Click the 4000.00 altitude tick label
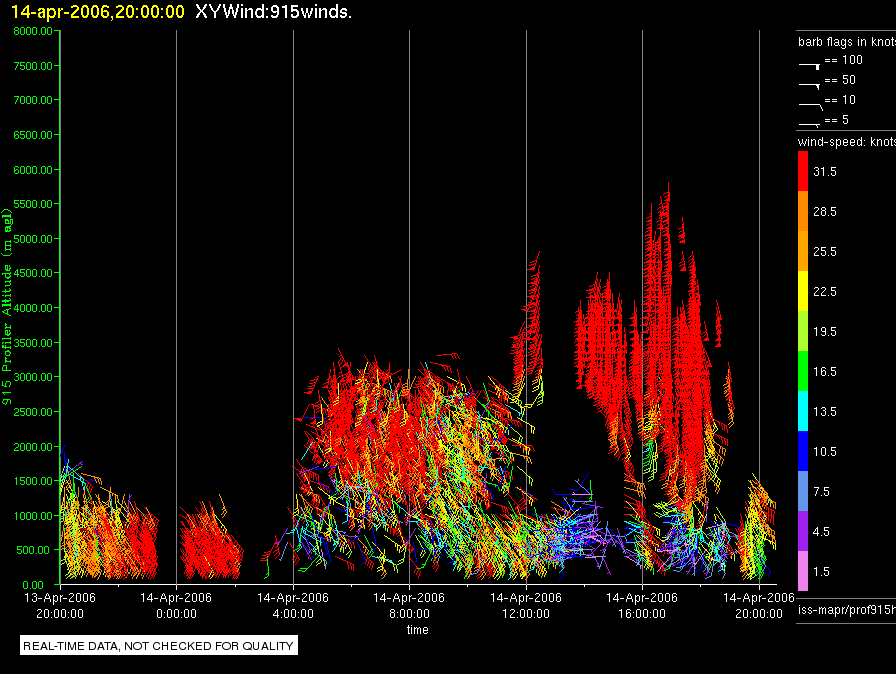The width and height of the screenshot is (896, 674). point(33,308)
